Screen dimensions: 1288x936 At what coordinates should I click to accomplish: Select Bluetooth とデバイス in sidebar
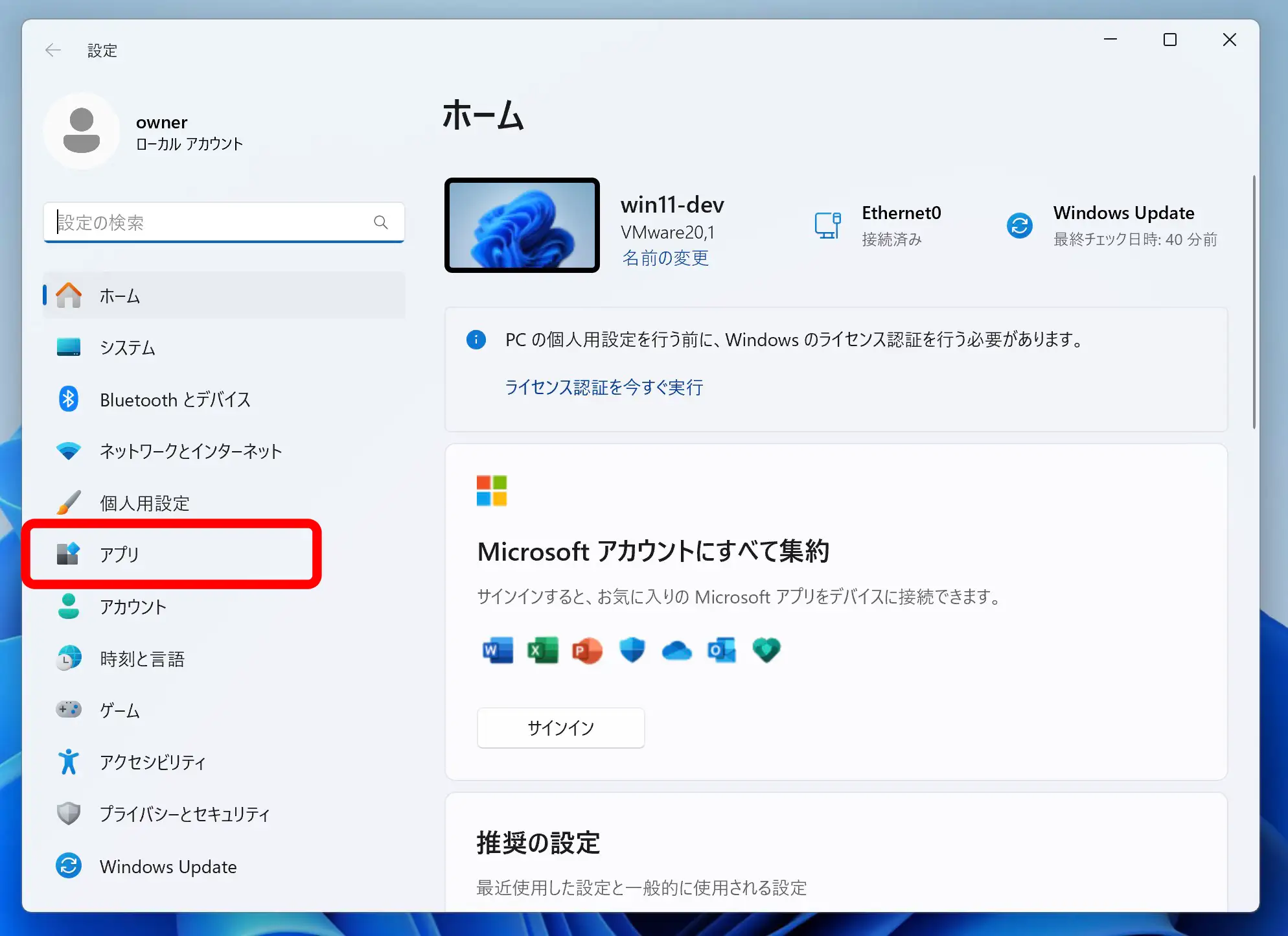(224, 399)
